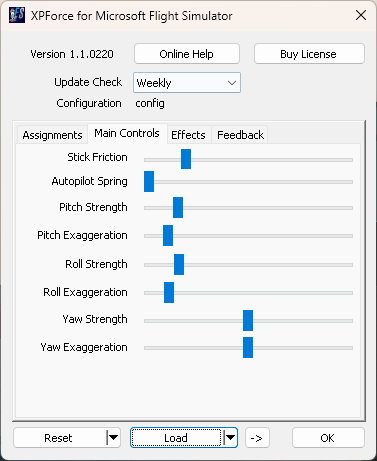Click the Stick Friction label
This screenshot has height=461, width=377.
pyautogui.click(x=97, y=157)
